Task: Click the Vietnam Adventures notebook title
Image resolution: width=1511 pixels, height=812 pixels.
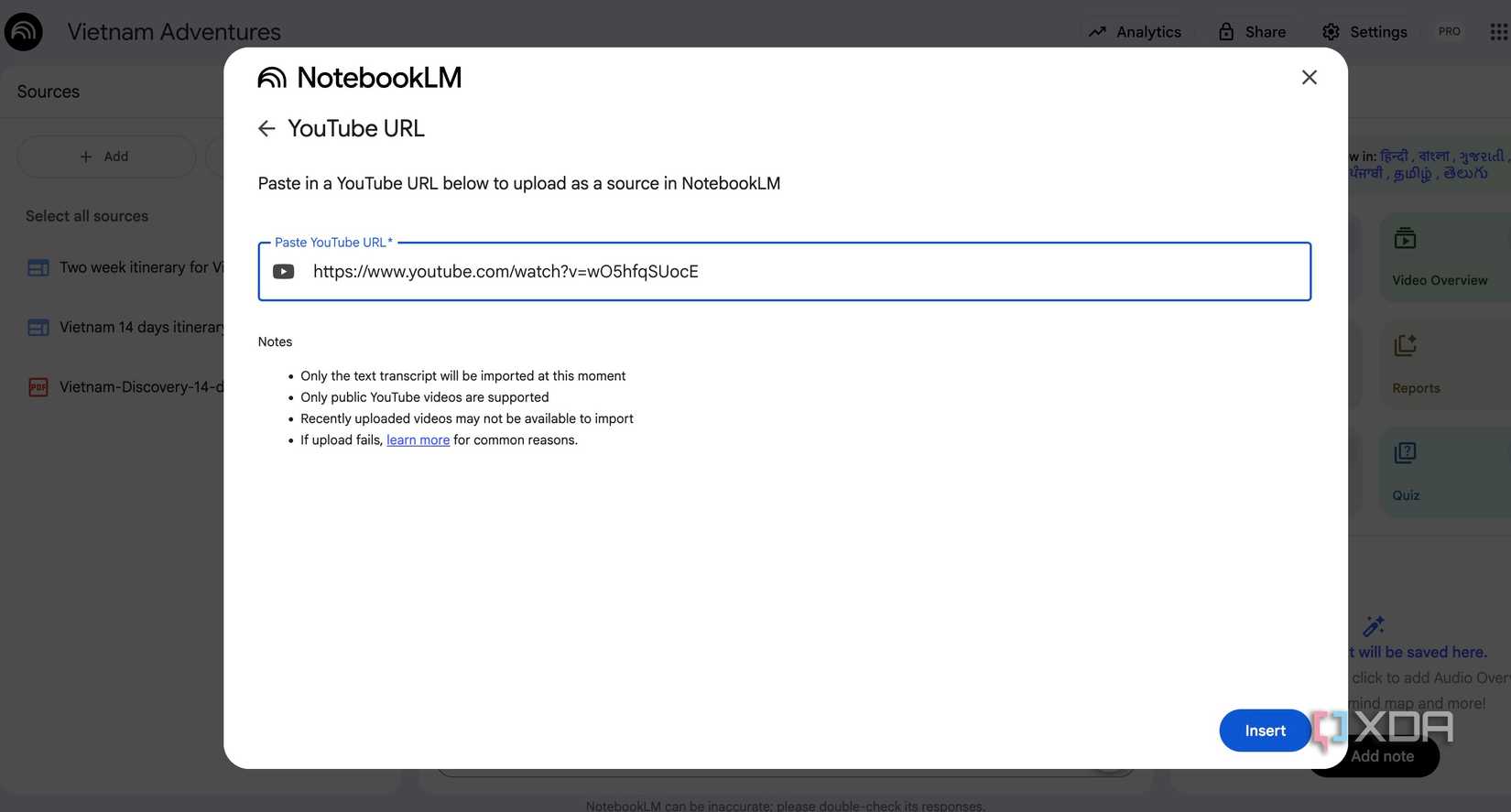Action: pyautogui.click(x=174, y=32)
